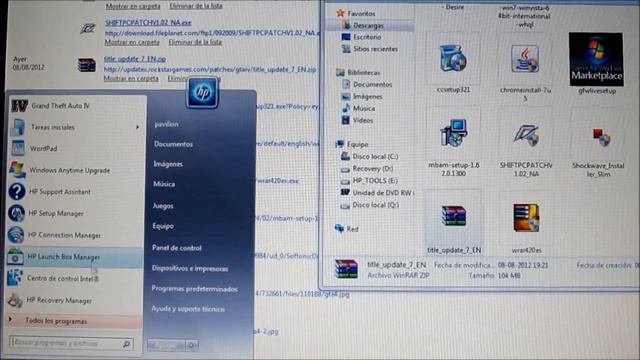
Task: Click the fileplanet download URL
Action: coord(212,33)
